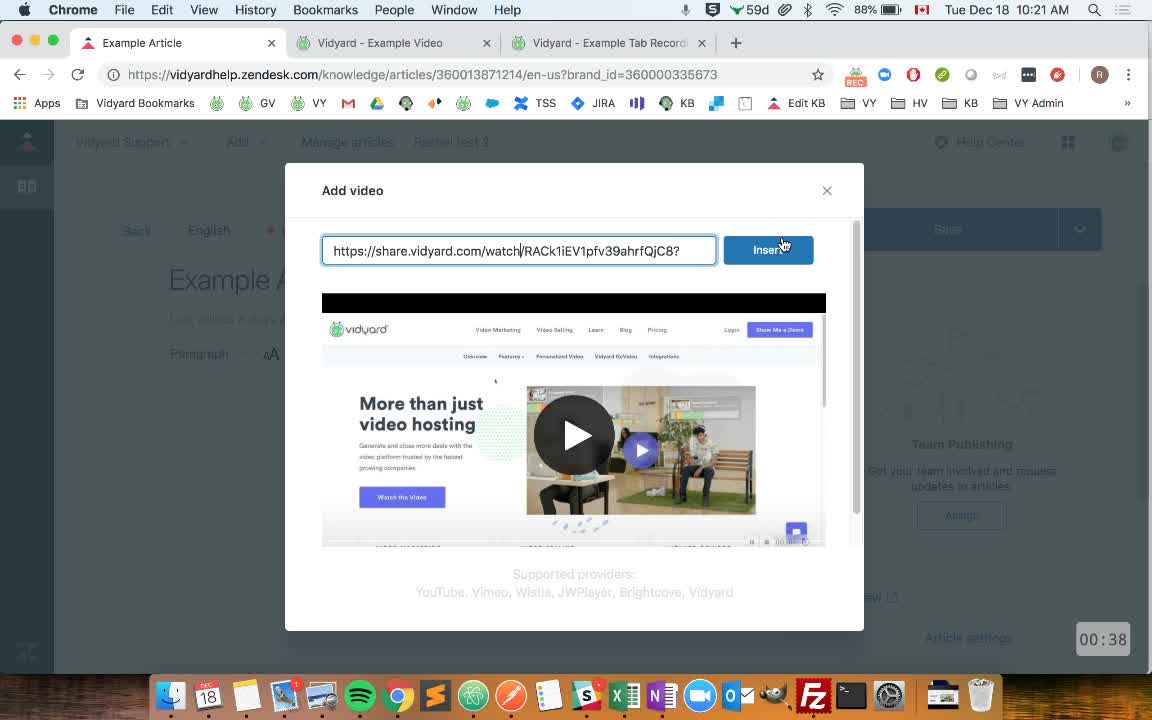Open the Wi-Fi menu bar icon

click(835, 10)
